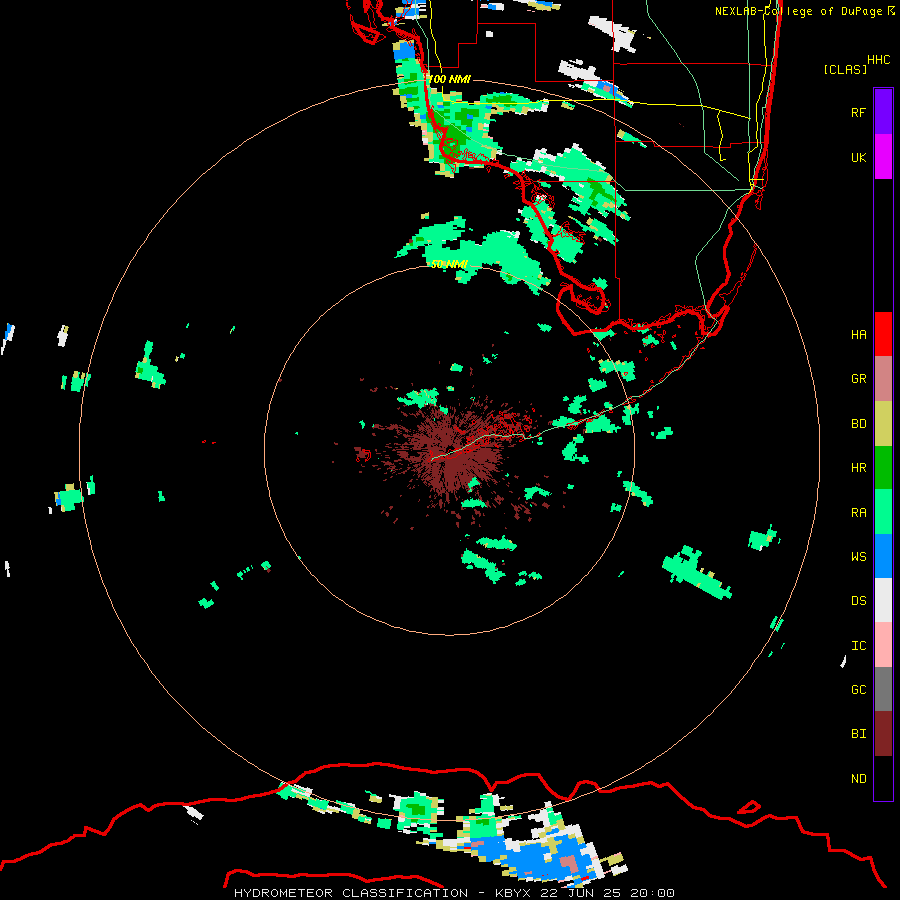The image size is (900, 900).
Task: Click the RF purple legend swatch
Action: [883, 112]
